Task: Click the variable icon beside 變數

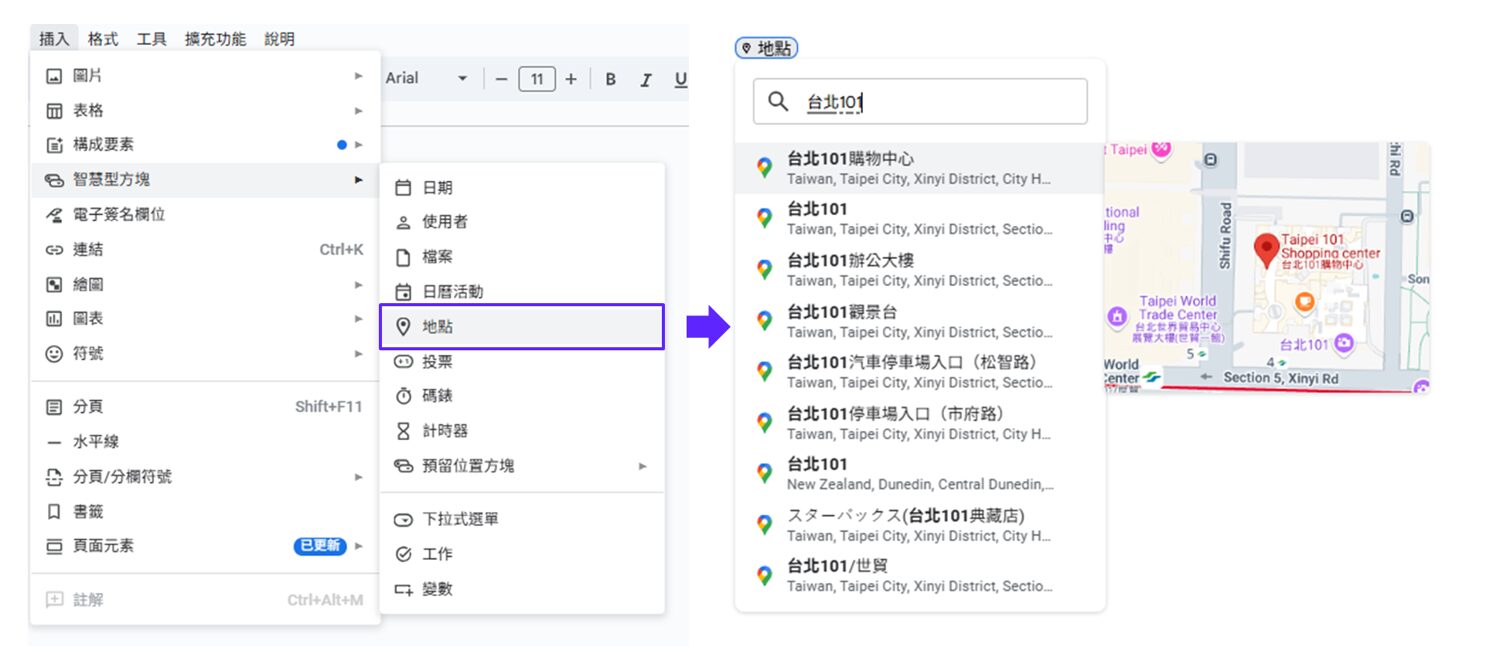Action: pos(404,590)
